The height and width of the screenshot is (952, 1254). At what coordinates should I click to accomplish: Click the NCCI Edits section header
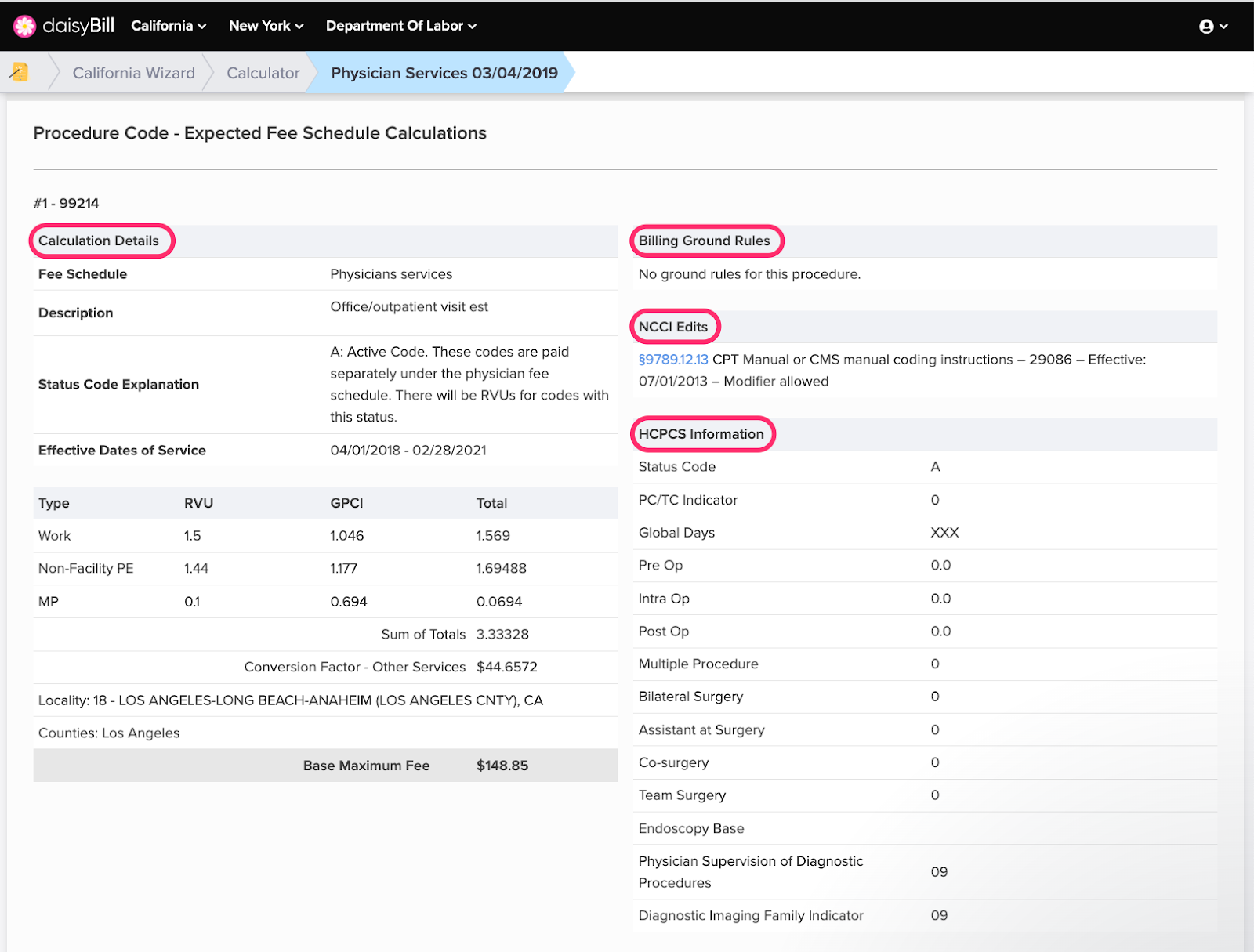coord(672,327)
